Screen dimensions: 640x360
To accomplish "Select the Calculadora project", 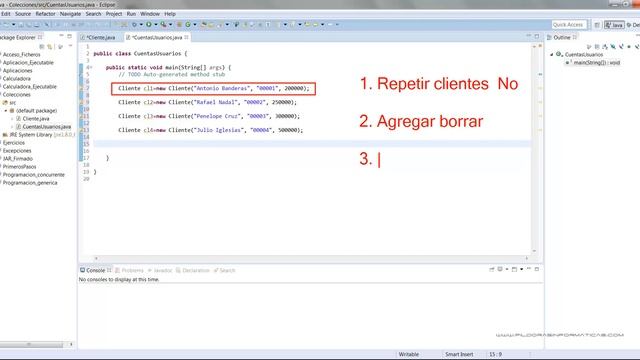I will click(16, 78).
